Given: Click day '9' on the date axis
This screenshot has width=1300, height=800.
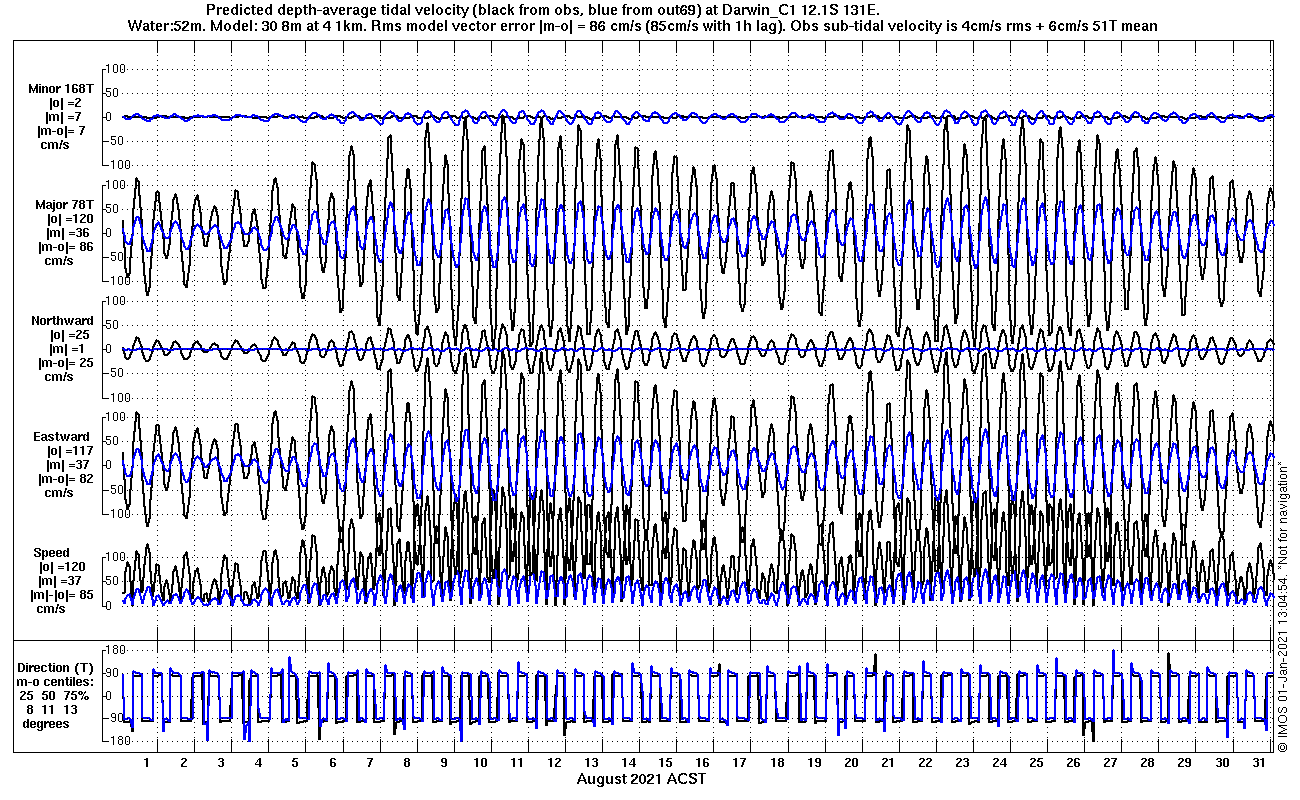Looking at the screenshot, I should (443, 763).
